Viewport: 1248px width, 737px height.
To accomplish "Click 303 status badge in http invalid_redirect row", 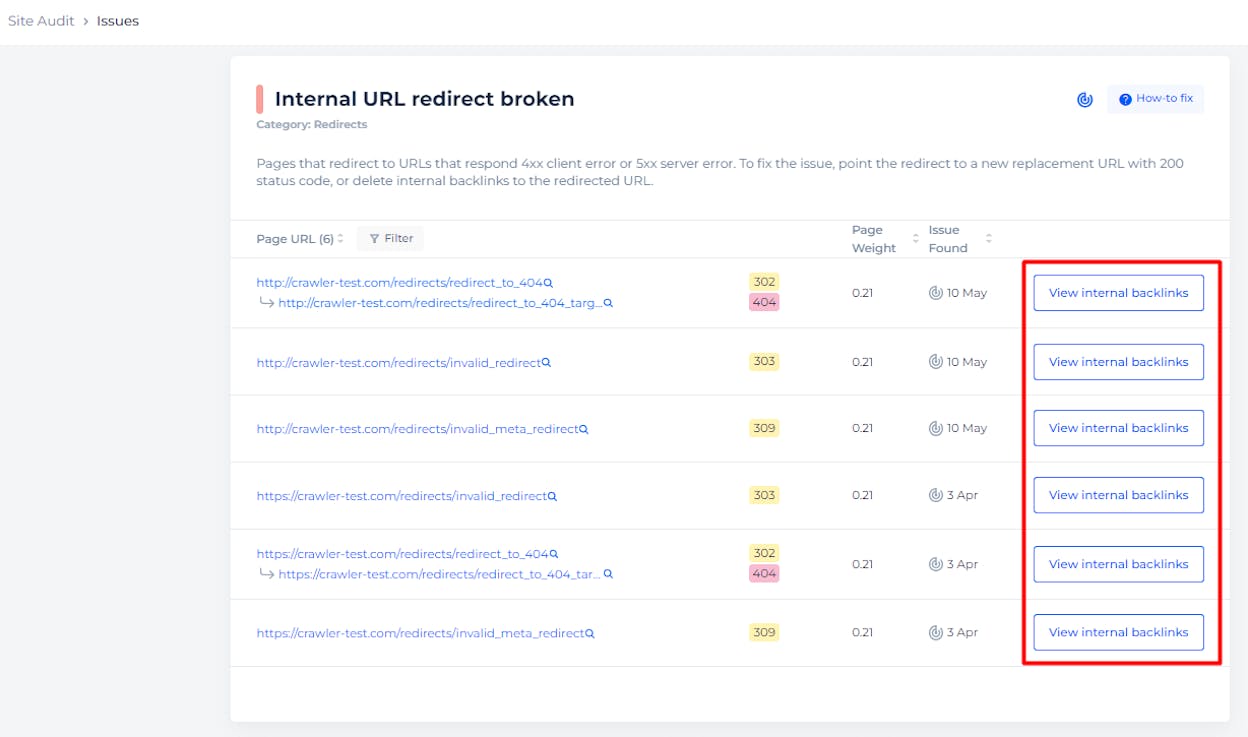I will click(x=764, y=361).
